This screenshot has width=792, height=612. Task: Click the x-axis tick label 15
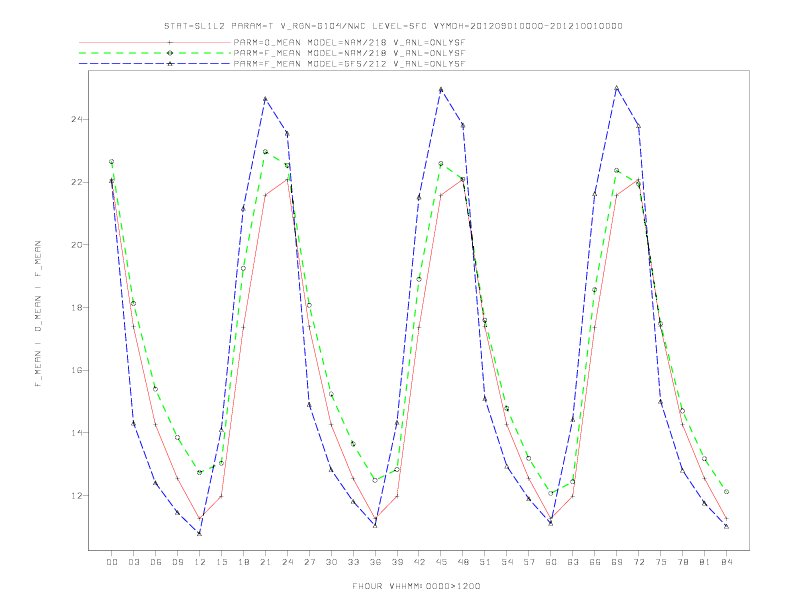tap(221, 562)
